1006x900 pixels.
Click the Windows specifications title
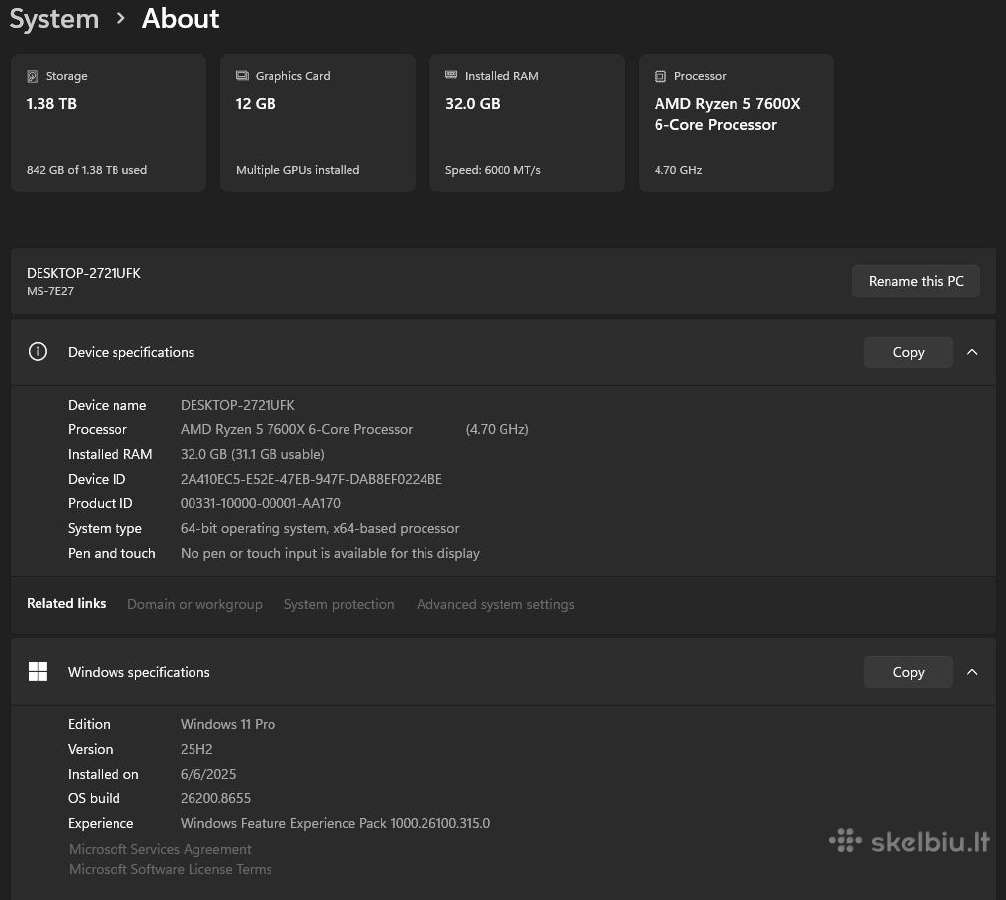(139, 672)
